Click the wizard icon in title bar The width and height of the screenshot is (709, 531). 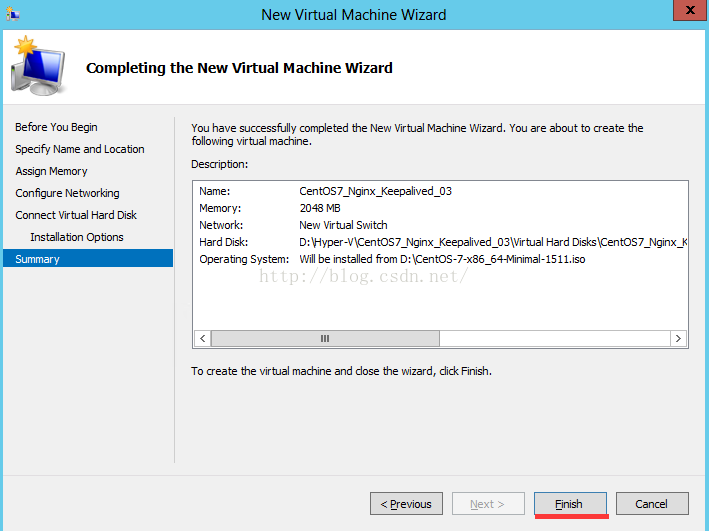click(13, 14)
